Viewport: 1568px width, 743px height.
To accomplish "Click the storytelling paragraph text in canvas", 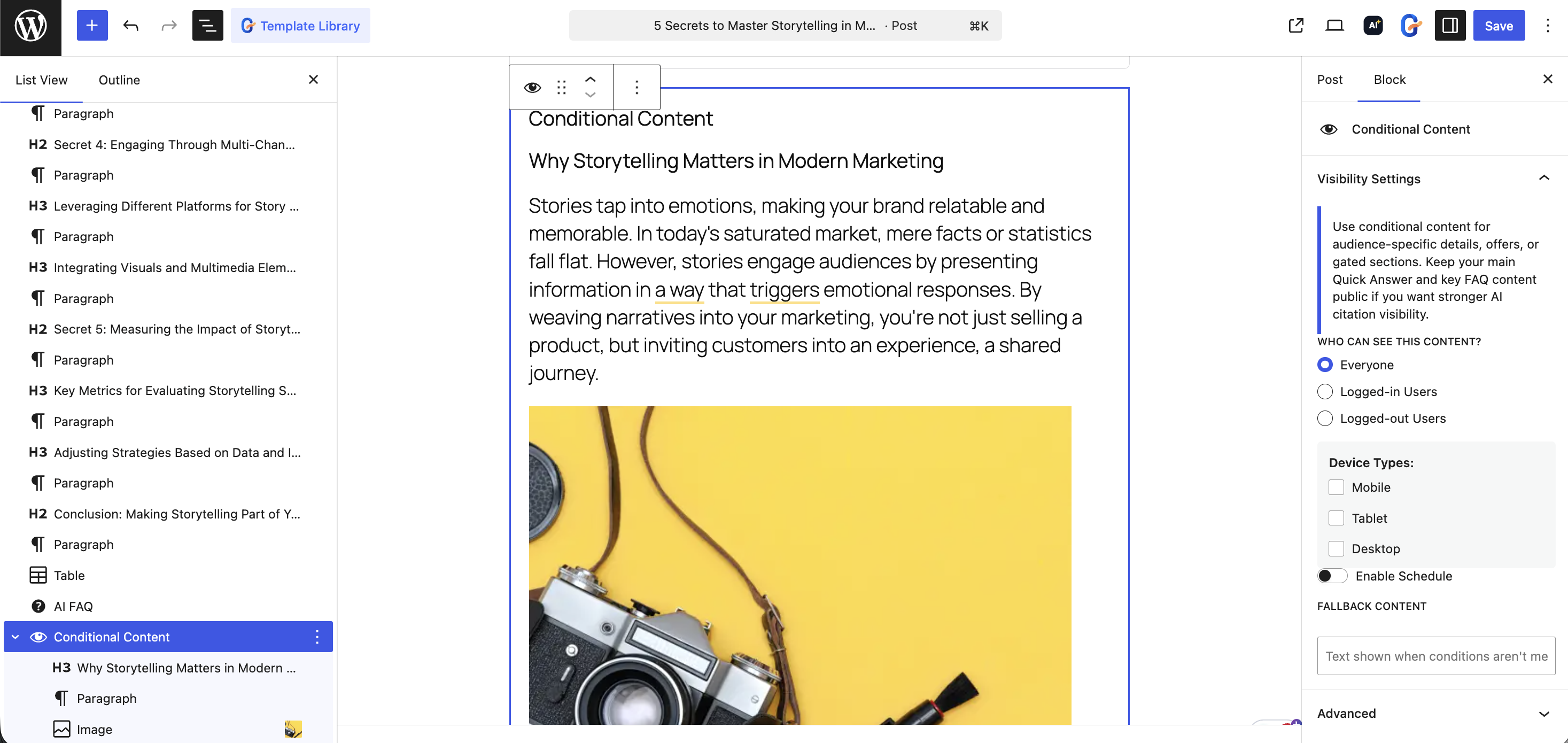I will 810,289.
